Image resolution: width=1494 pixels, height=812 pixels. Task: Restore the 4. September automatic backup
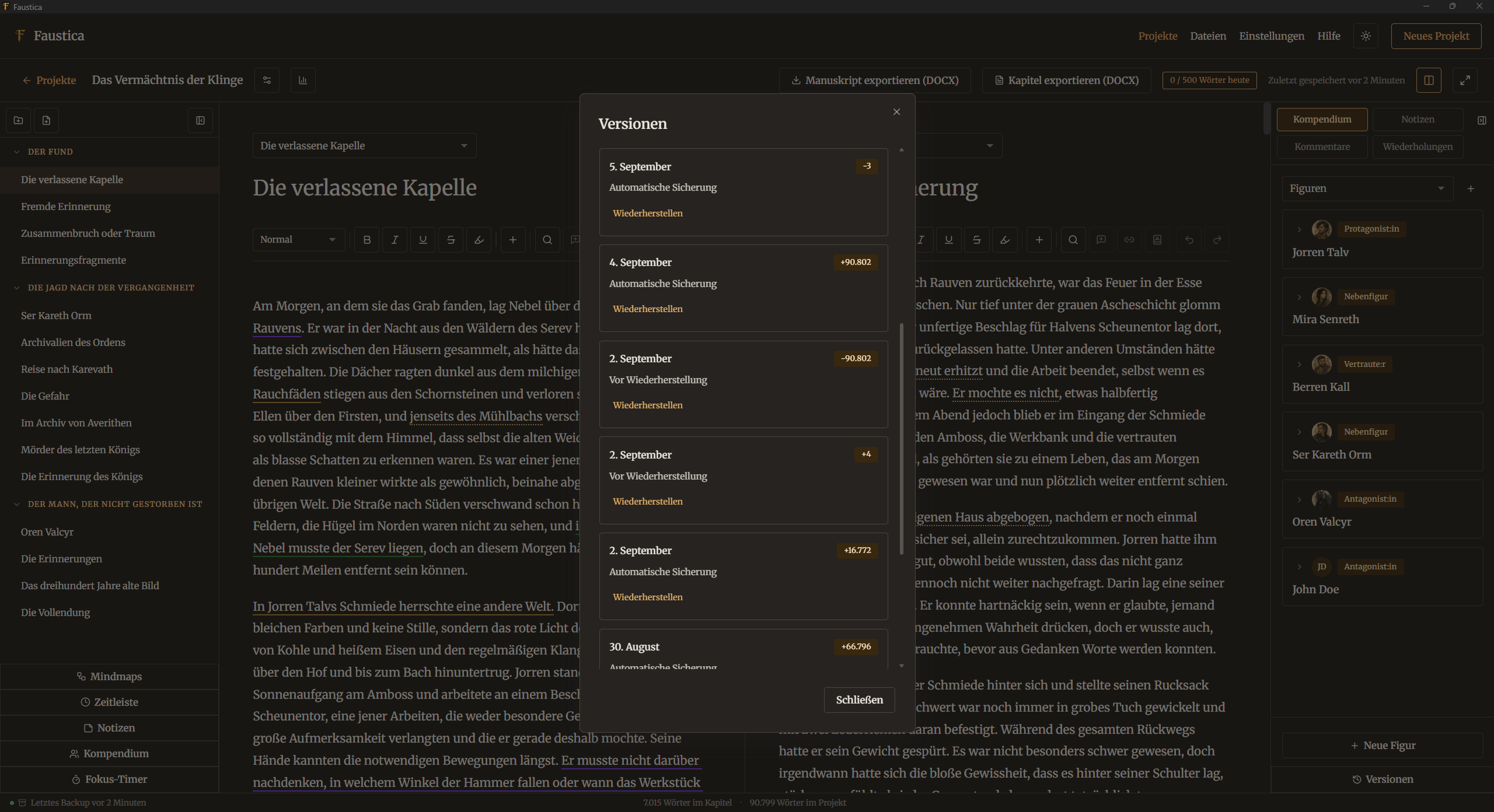647,309
